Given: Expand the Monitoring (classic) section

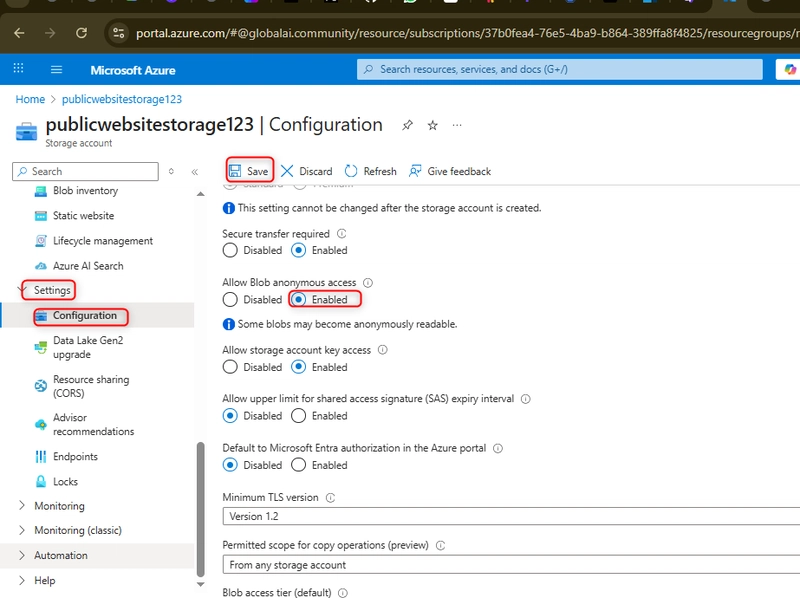Looking at the screenshot, I should coord(21,530).
